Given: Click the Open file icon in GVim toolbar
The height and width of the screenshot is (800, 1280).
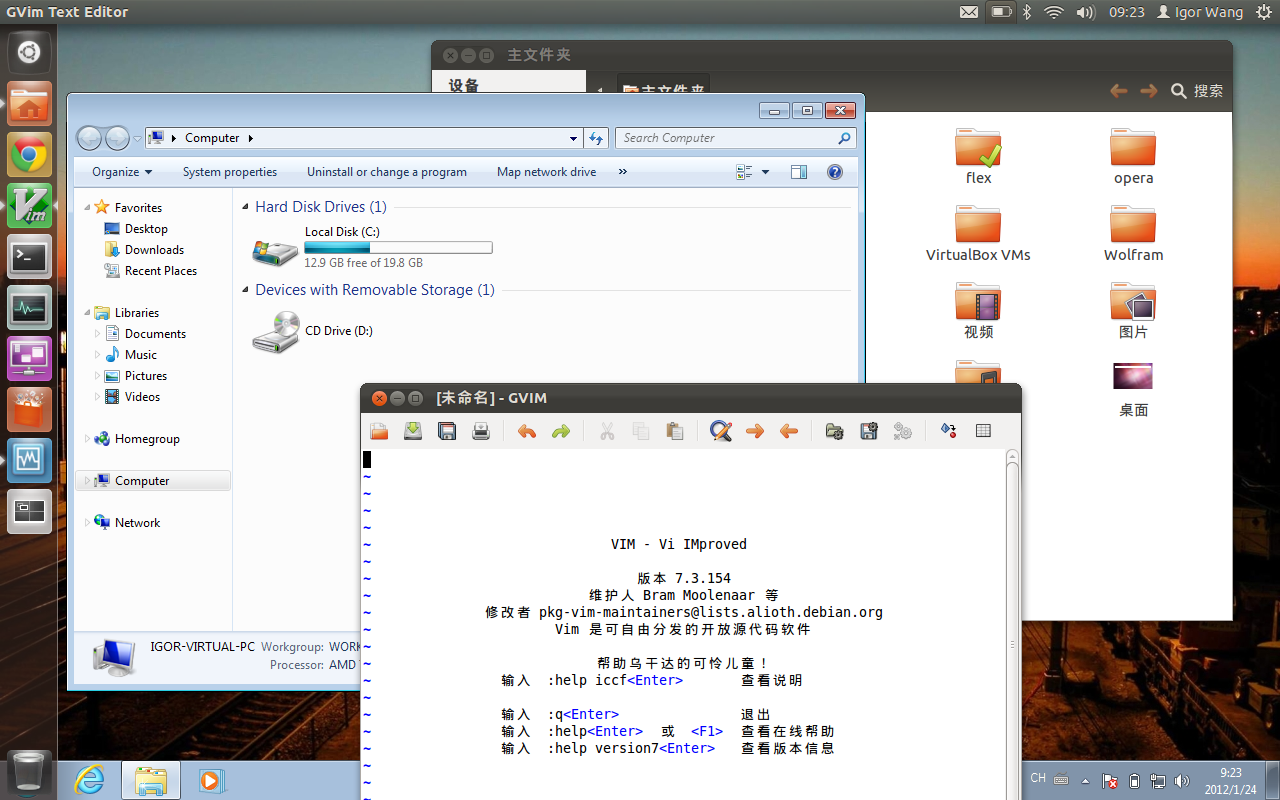Looking at the screenshot, I should tap(379, 431).
